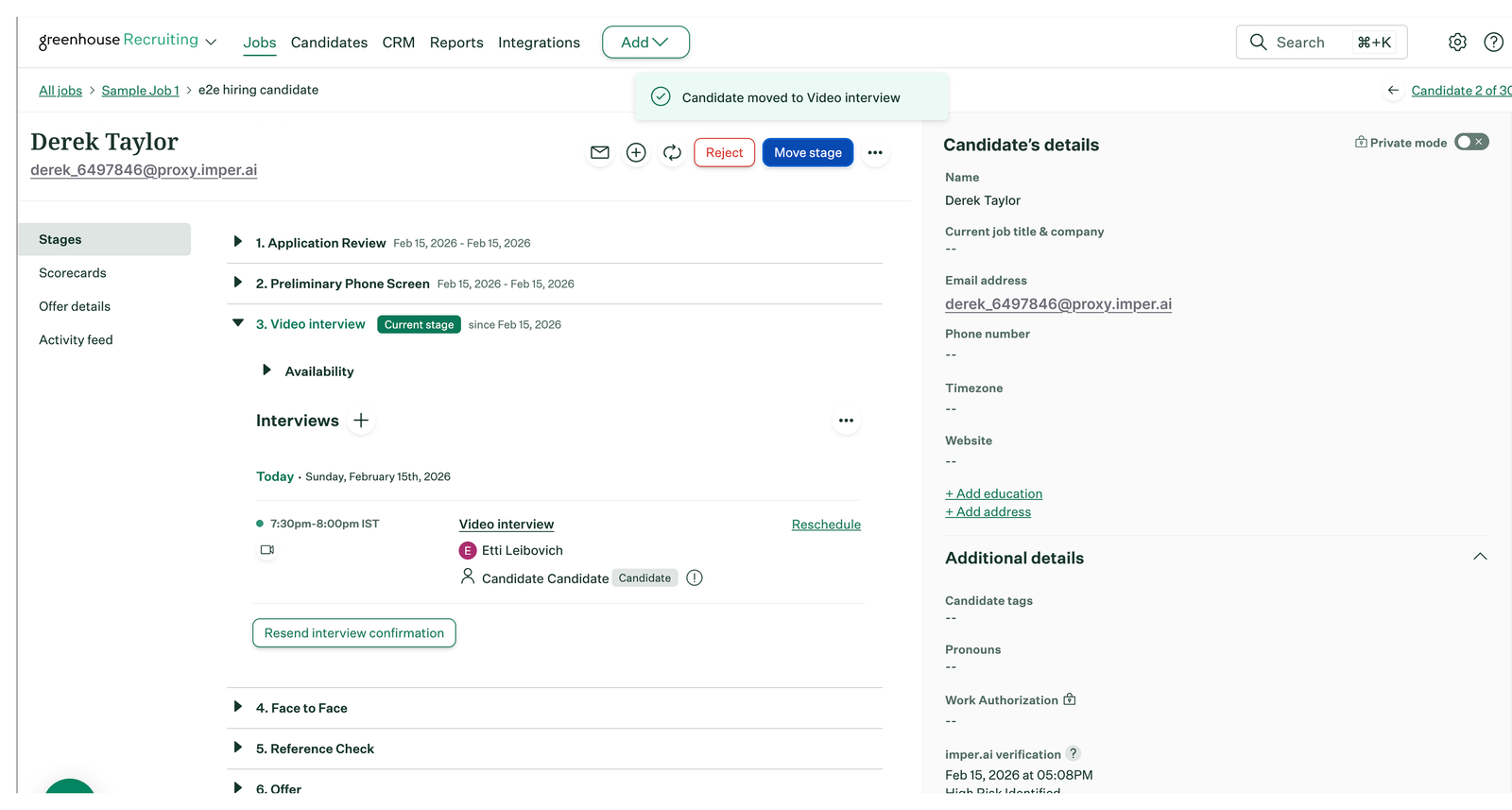Viewport: 1512px width, 810px height.
Task: Go to previous candidate with the back arrow
Action: tap(1393, 91)
